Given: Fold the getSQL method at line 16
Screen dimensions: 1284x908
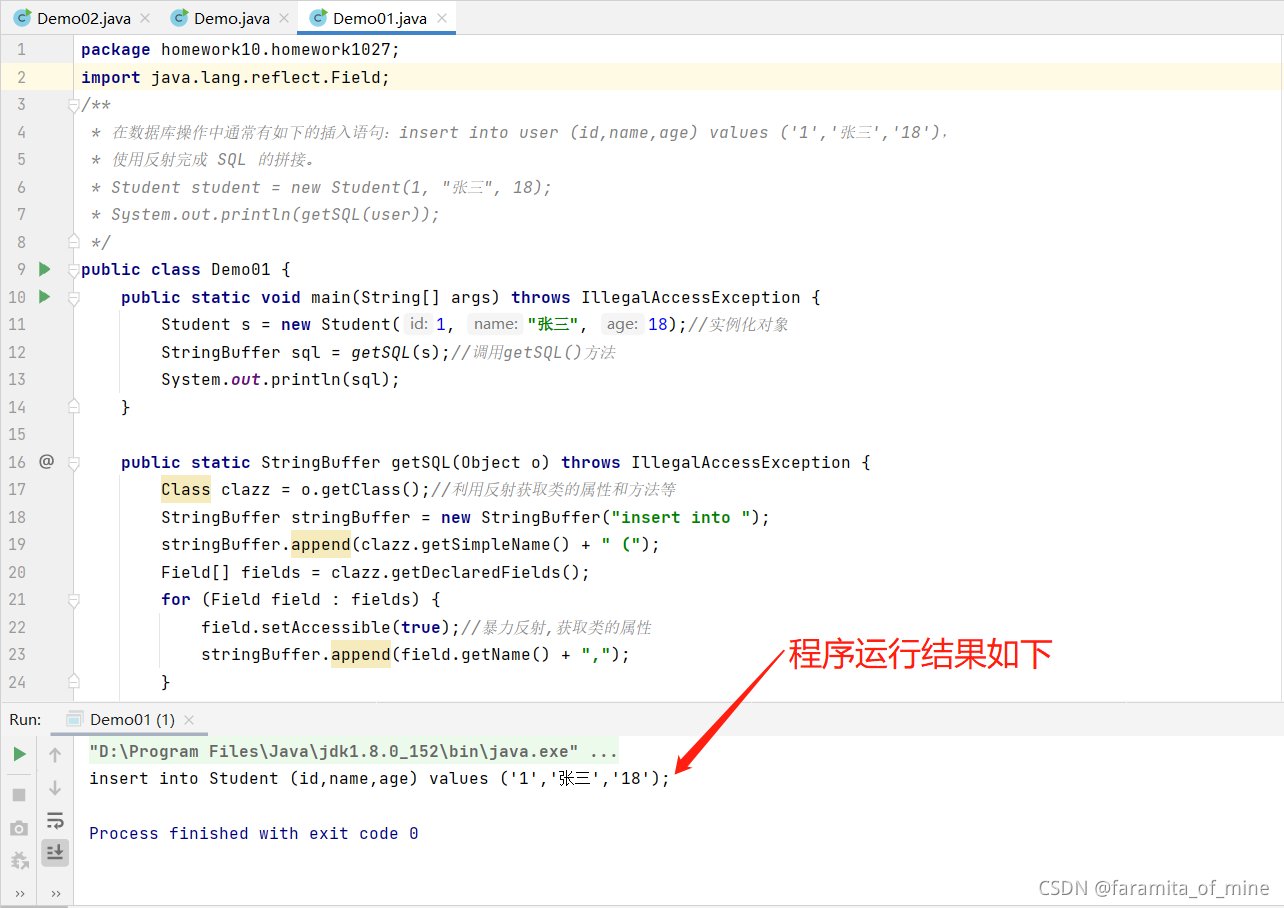Looking at the screenshot, I should 73,462.
